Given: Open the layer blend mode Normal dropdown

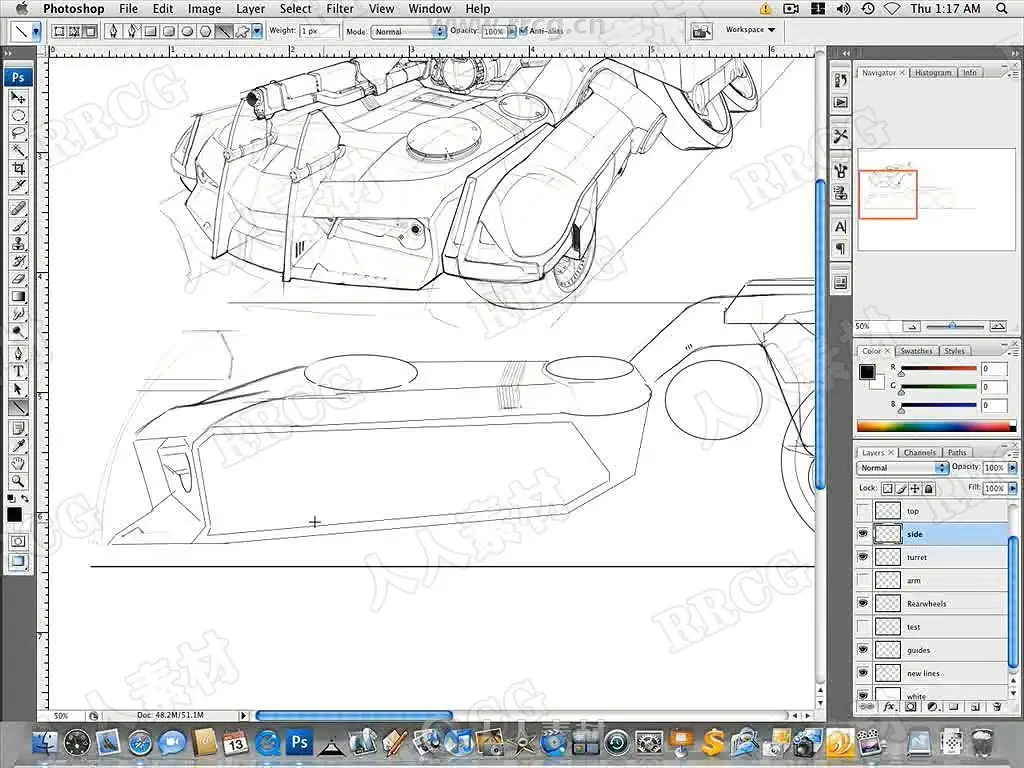Looking at the screenshot, I should [903, 468].
